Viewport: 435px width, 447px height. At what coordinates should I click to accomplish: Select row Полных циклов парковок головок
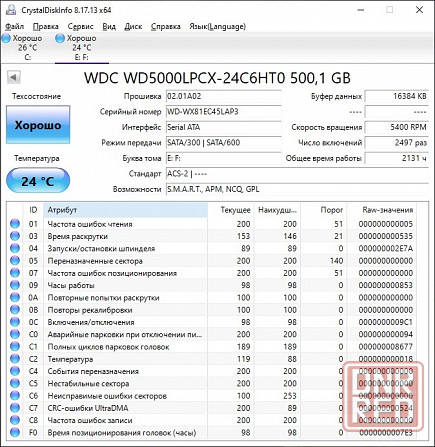coord(212,347)
